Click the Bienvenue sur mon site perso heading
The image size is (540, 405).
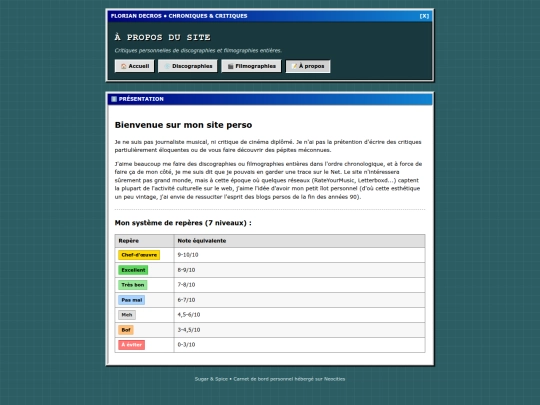coord(183,125)
